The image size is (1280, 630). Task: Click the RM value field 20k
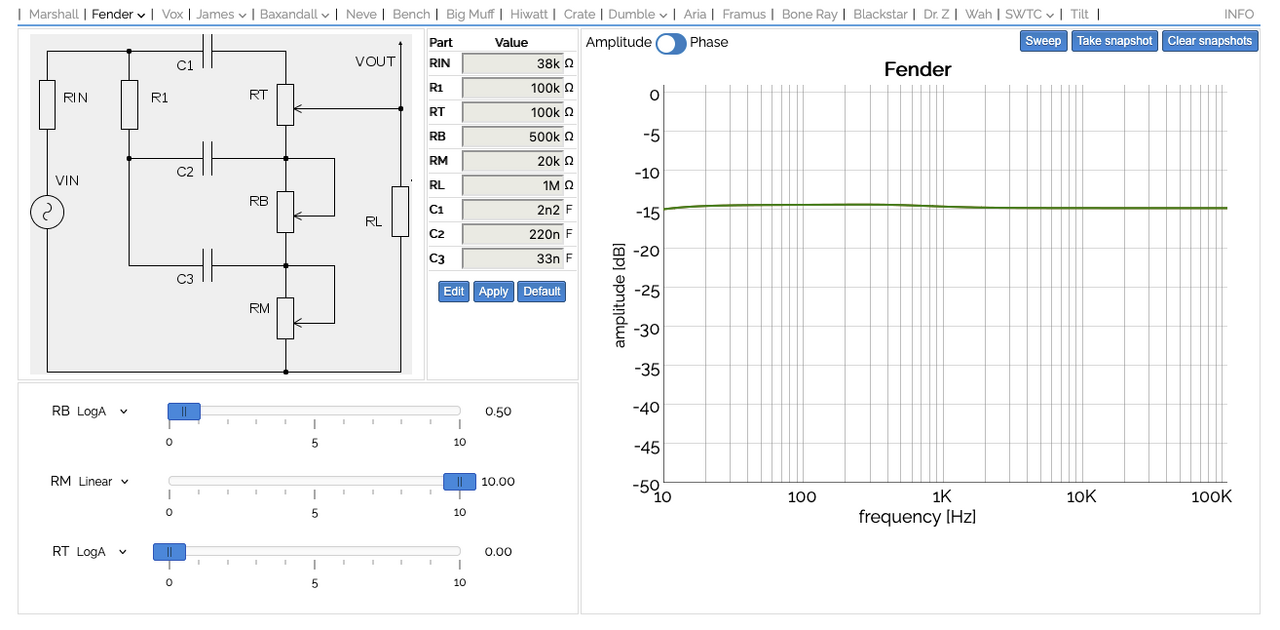point(512,160)
